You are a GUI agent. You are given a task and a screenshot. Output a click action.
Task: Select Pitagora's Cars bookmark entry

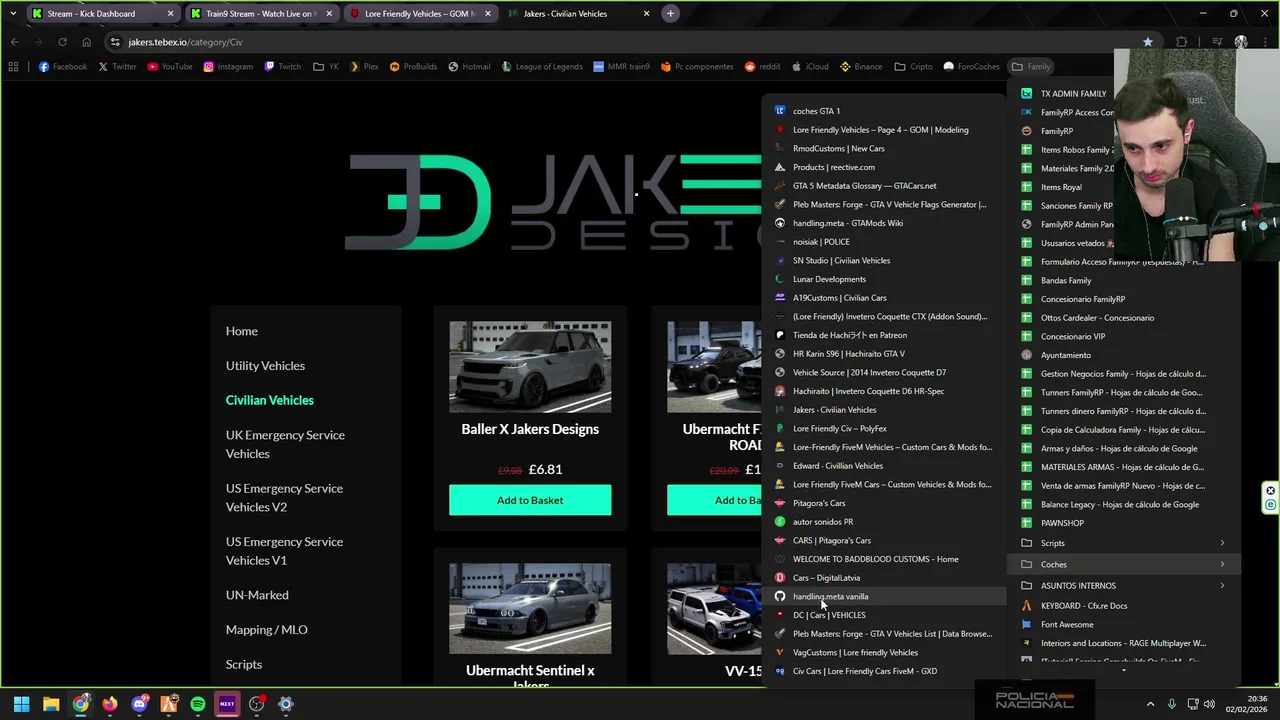point(883,503)
